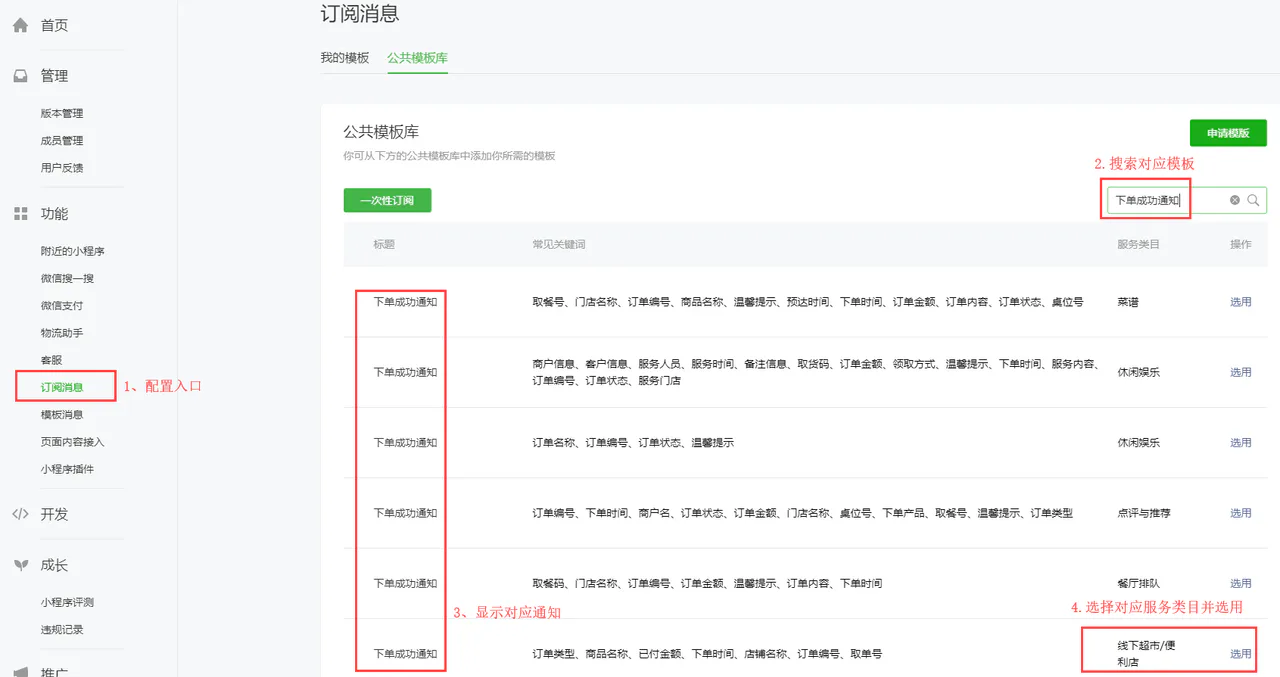
Task: Click keywords starting 订单类型、商品名称
Action: (707, 654)
